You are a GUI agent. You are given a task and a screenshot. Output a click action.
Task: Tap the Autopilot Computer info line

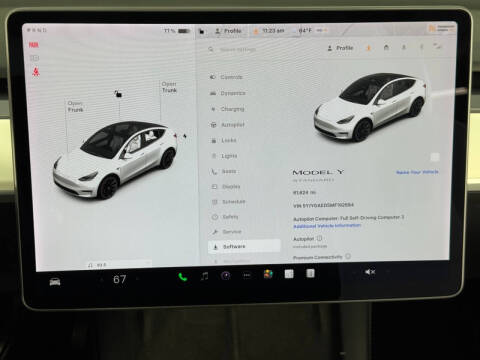tap(348, 218)
